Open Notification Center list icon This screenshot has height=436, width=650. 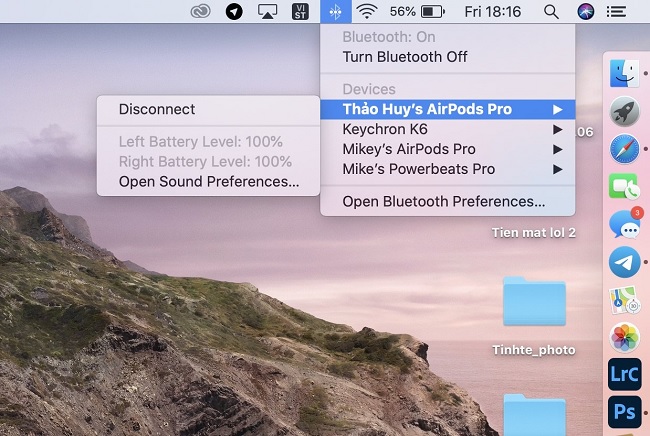pyautogui.click(x=616, y=12)
